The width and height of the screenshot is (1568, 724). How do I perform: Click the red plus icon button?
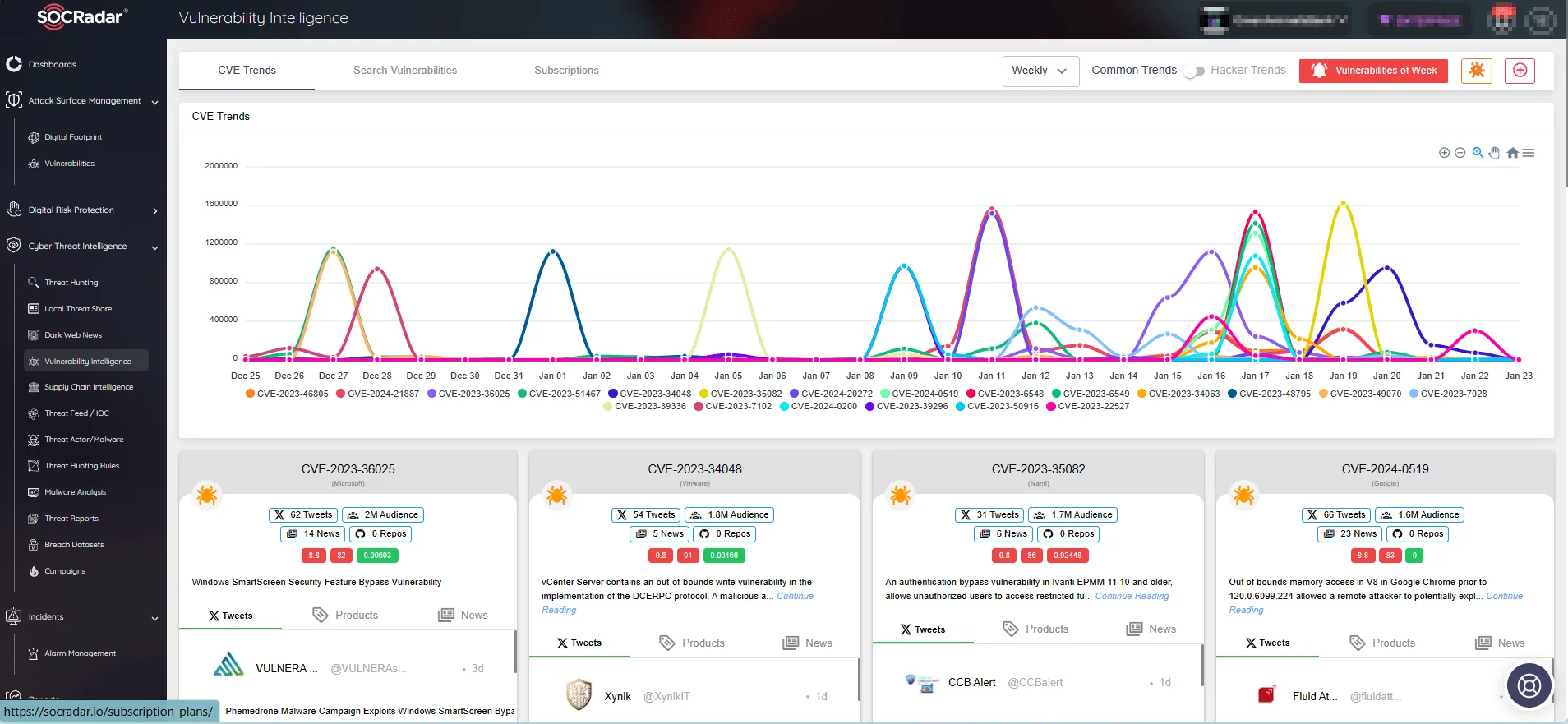pyautogui.click(x=1520, y=71)
